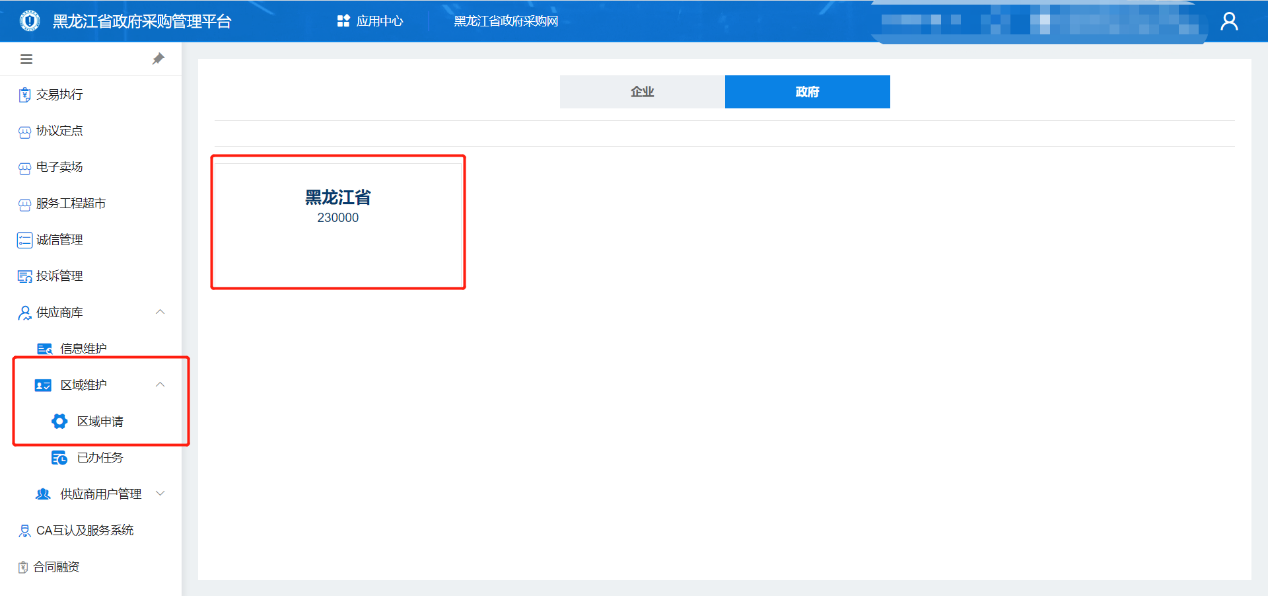Click the region code 230000
The image size is (1268, 596).
click(338, 218)
